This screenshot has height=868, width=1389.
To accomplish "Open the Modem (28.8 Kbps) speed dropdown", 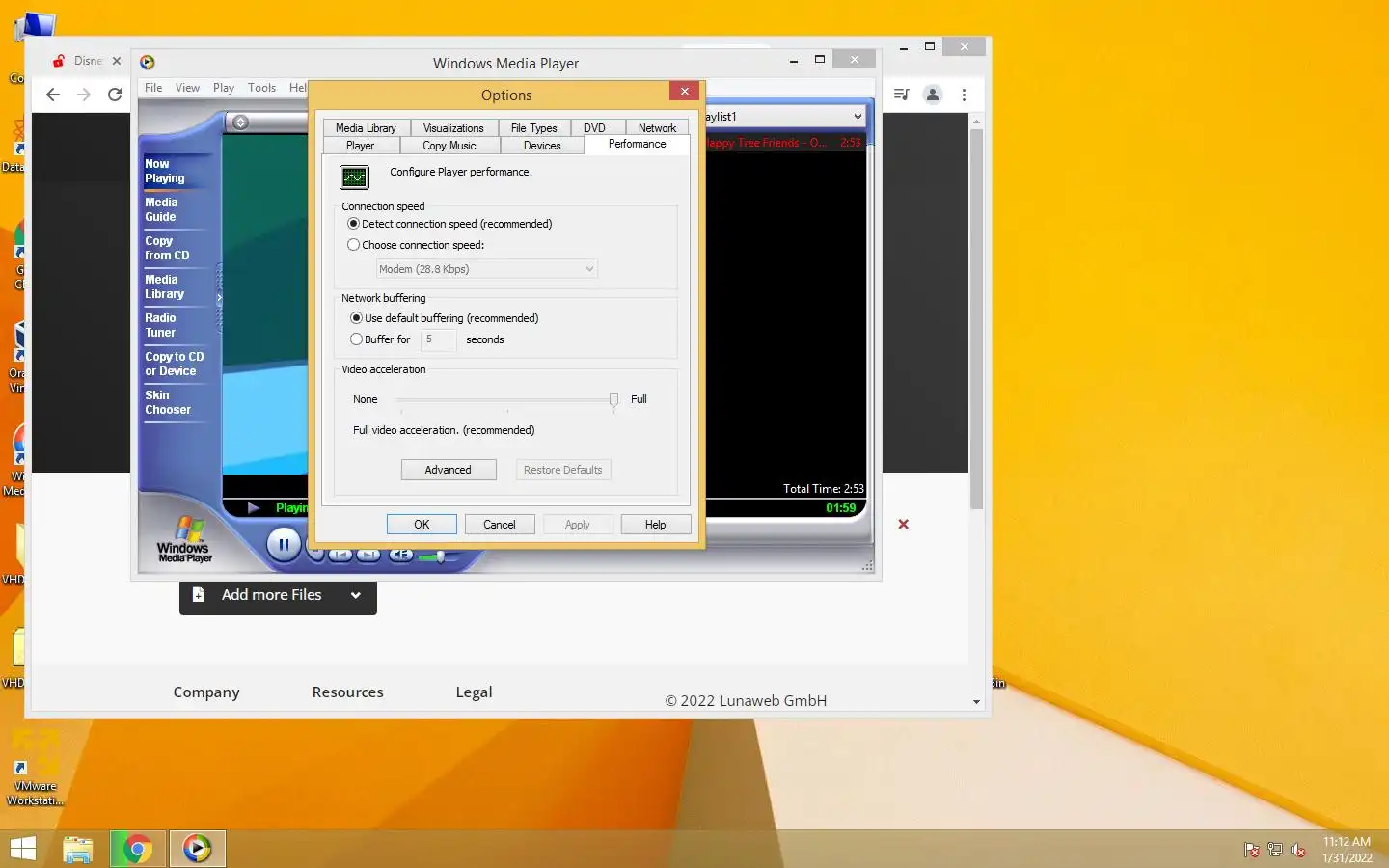I will tap(486, 269).
